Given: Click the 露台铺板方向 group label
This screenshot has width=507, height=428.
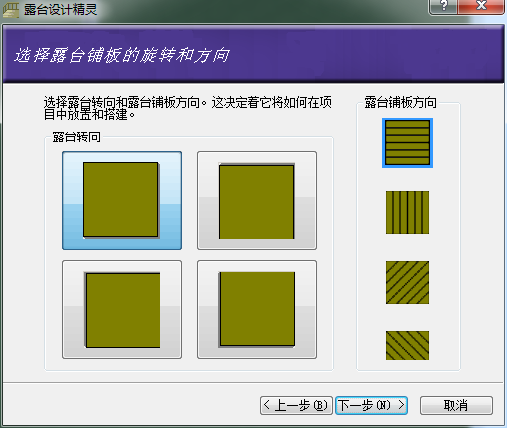Looking at the screenshot, I should pos(400,102).
